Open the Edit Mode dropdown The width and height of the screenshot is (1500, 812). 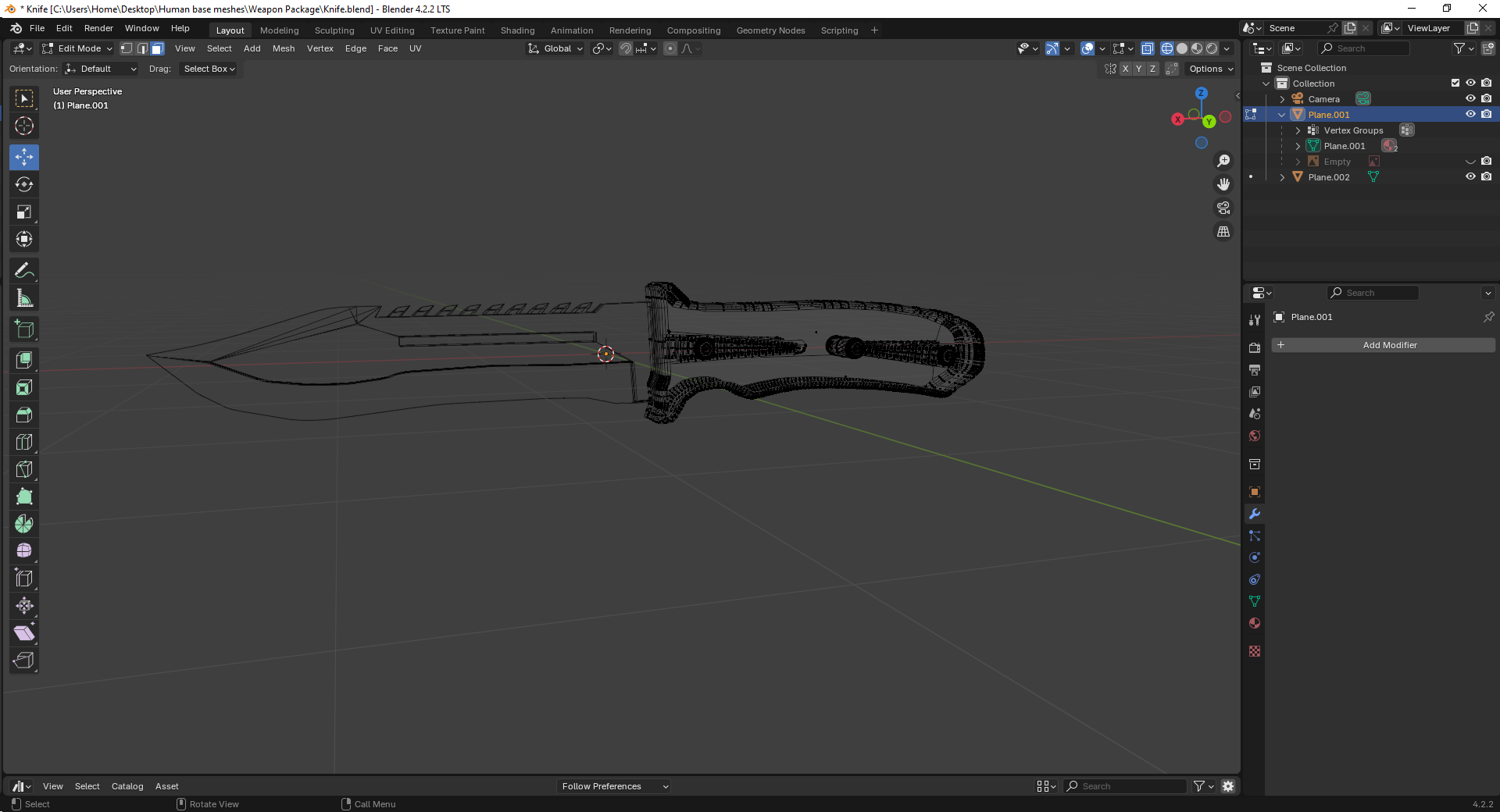point(77,48)
